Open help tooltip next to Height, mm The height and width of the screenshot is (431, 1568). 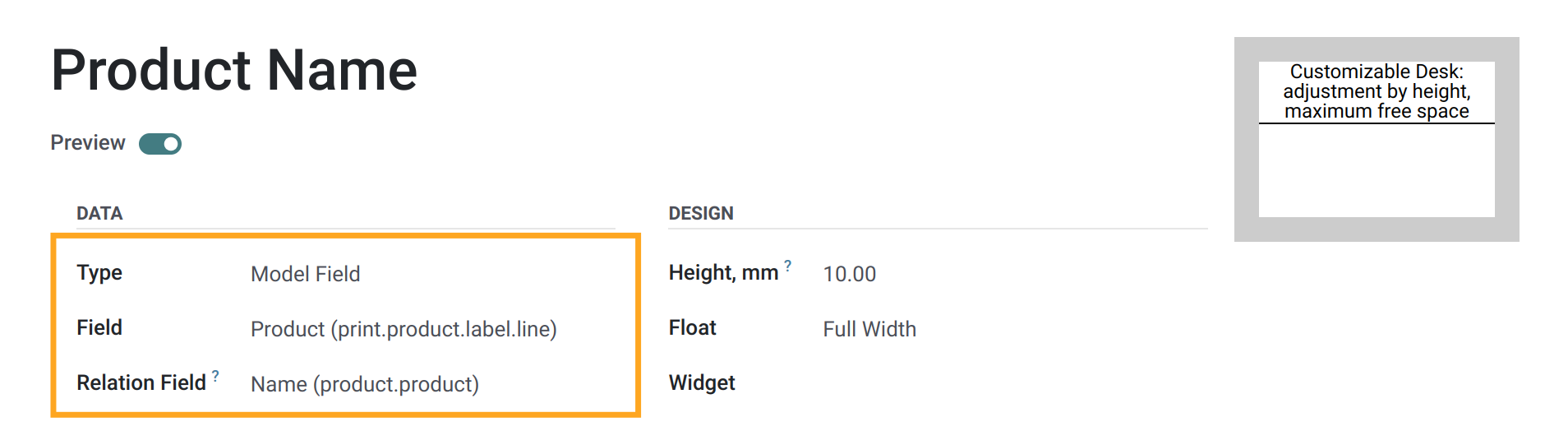point(787,265)
